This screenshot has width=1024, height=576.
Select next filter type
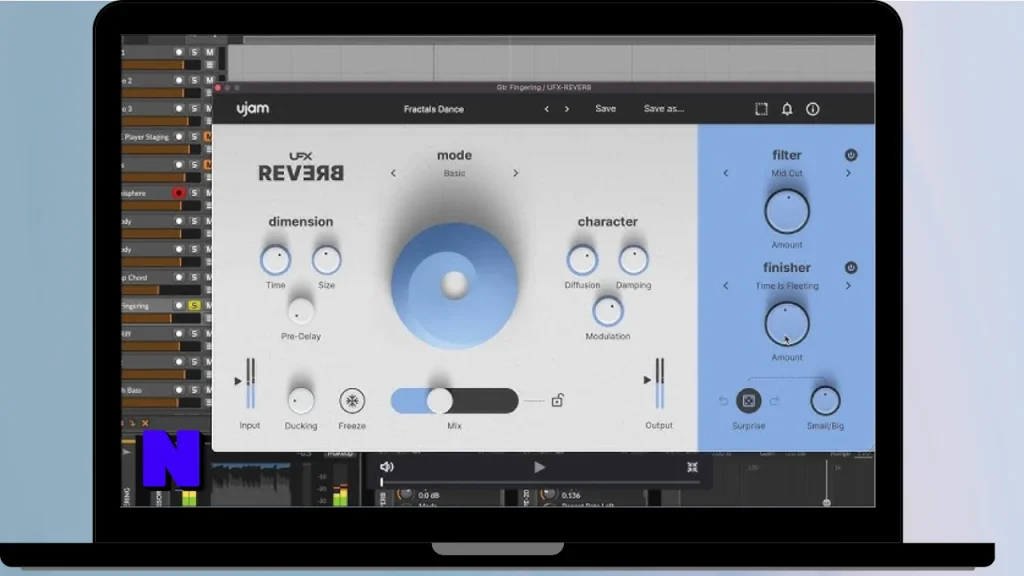[x=848, y=173]
